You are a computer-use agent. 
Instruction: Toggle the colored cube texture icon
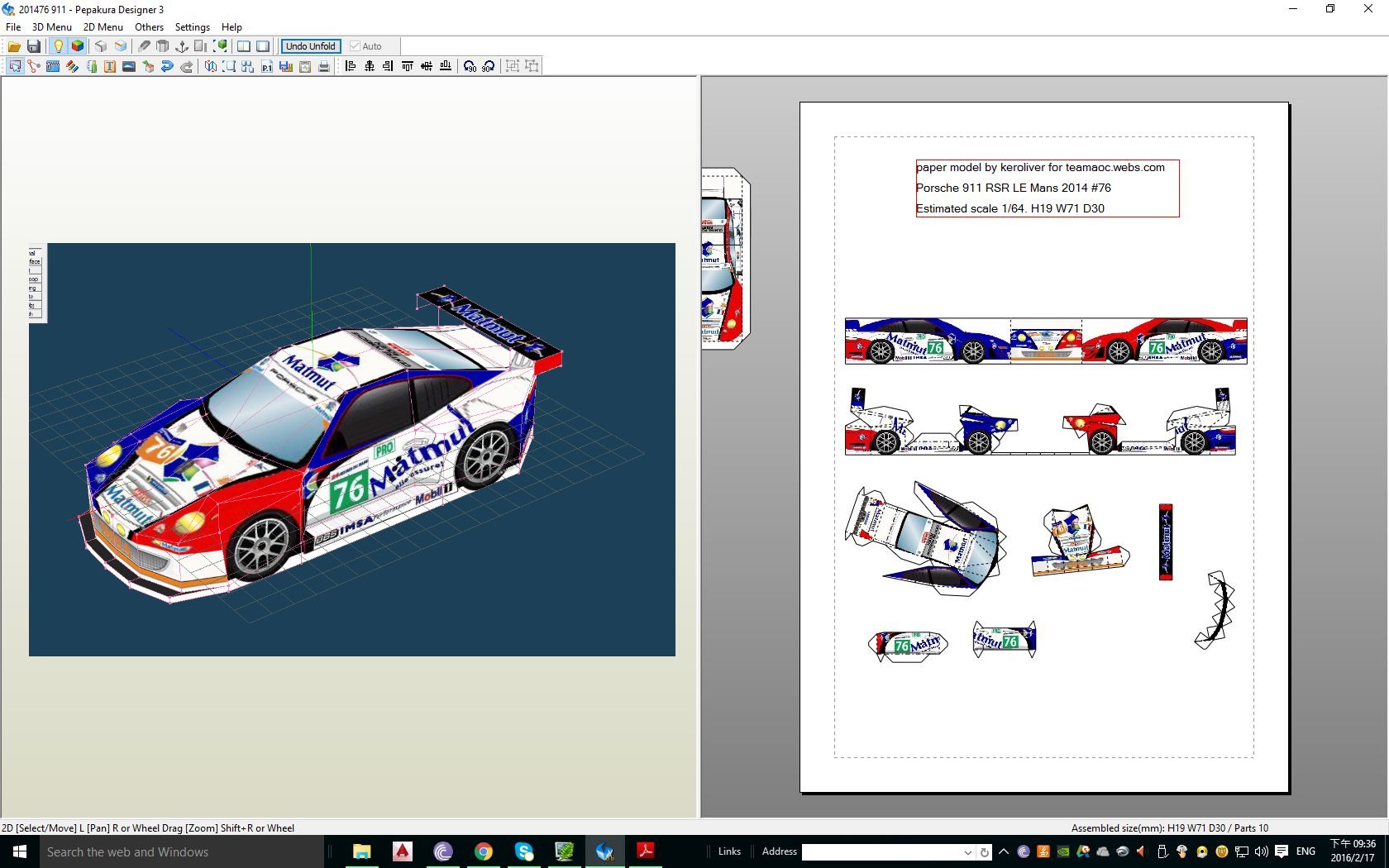[77, 46]
